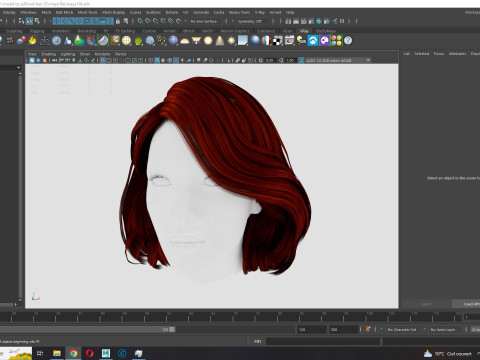Open the viewport Panels menu
This screenshot has width=480, height=360.
point(121,54)
